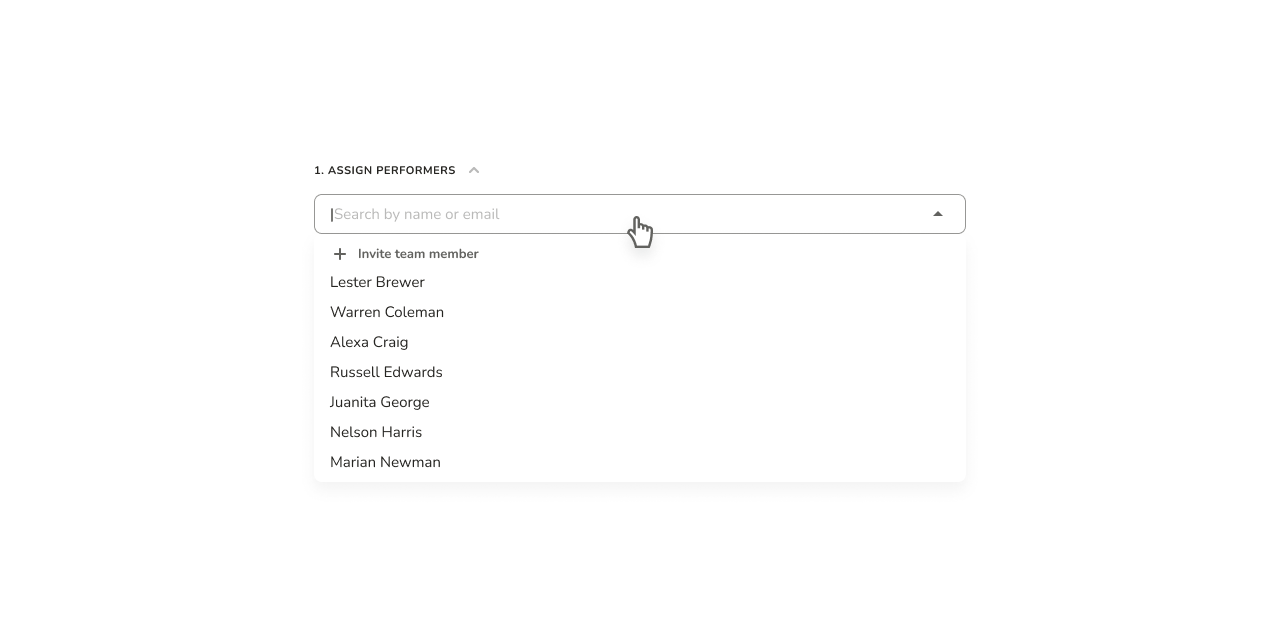Select Warren Coleman from the list
Image resolution: width=1280 pixels, height=642 pixels.
(x=640, y=312)
